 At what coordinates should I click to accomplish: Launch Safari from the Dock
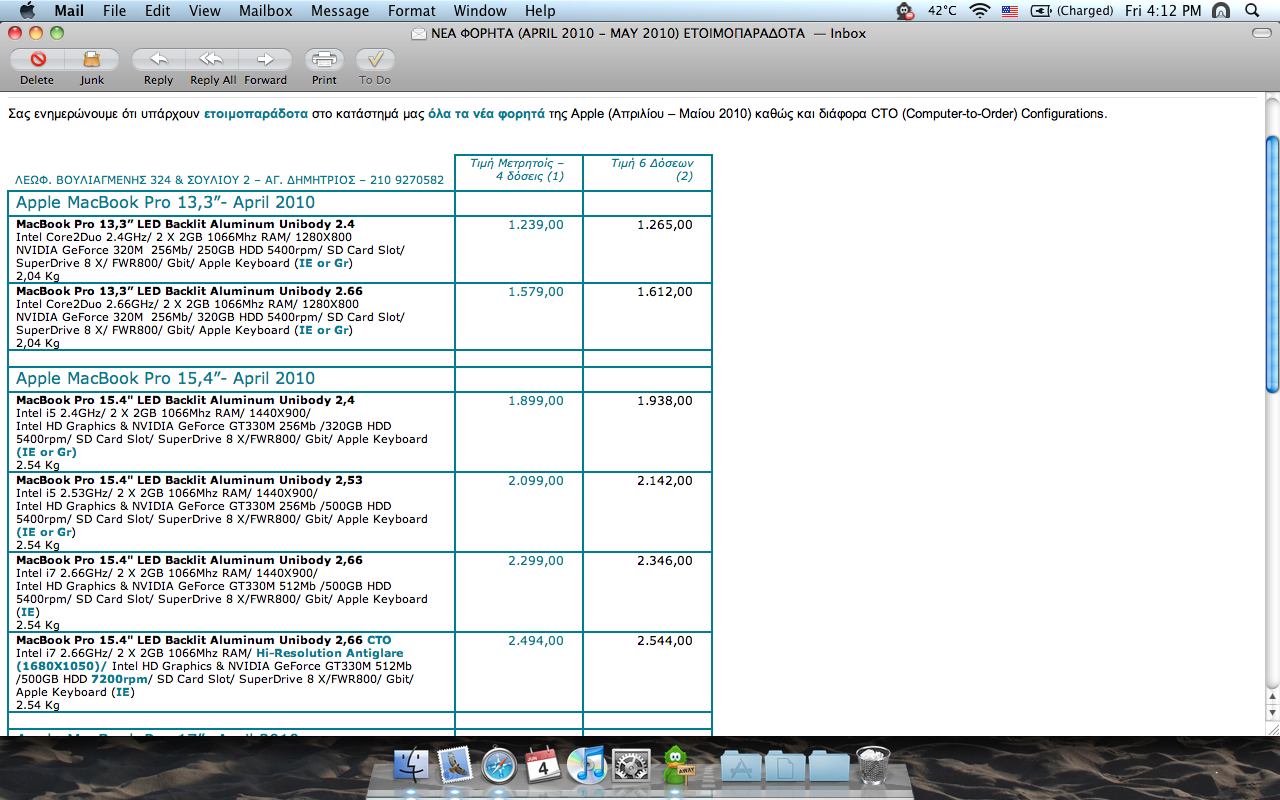click(x=499, y=766)
